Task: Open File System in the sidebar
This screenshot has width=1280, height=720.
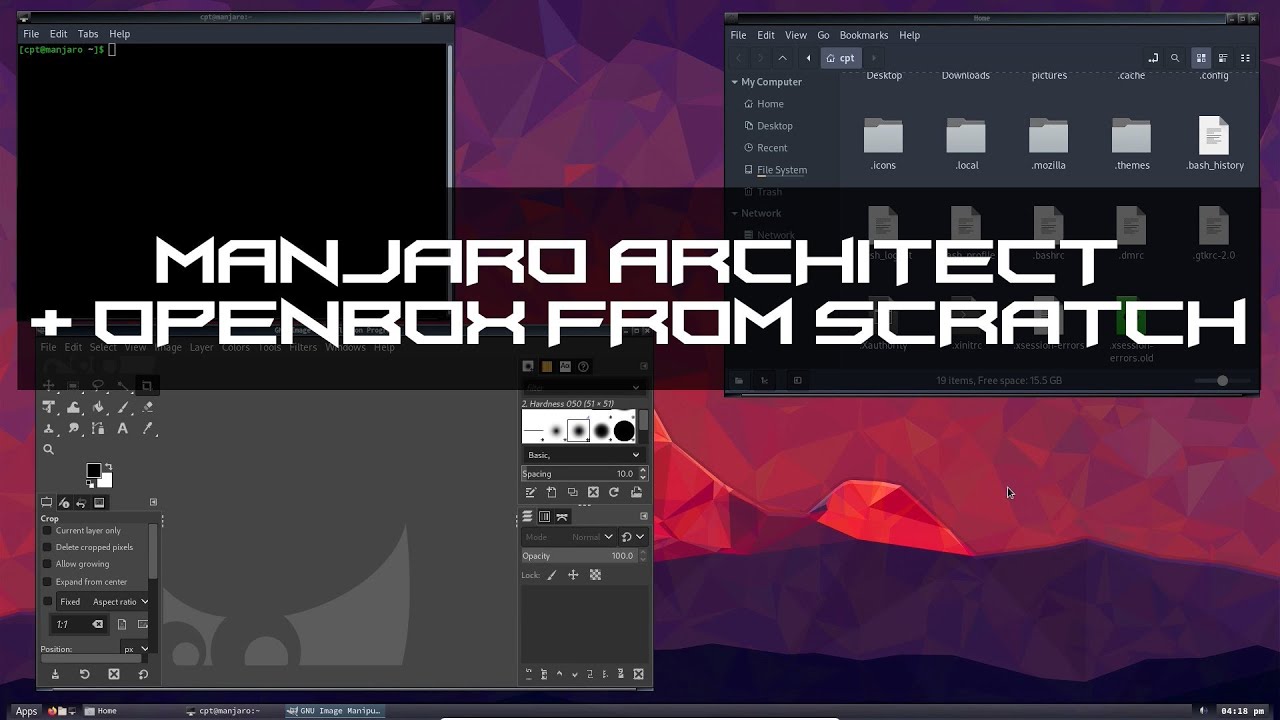Action: pos(782,170)
